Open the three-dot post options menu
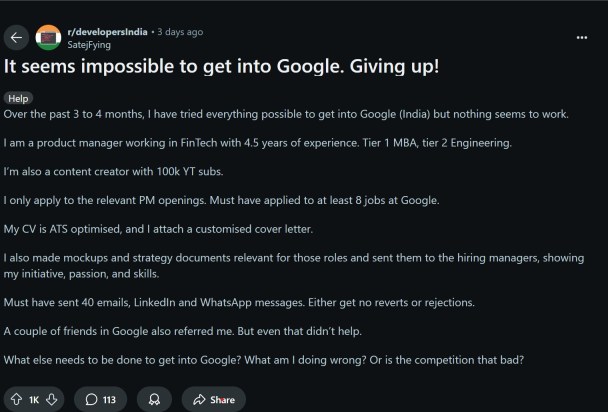 pyautogui.click(x=582, y=38)
